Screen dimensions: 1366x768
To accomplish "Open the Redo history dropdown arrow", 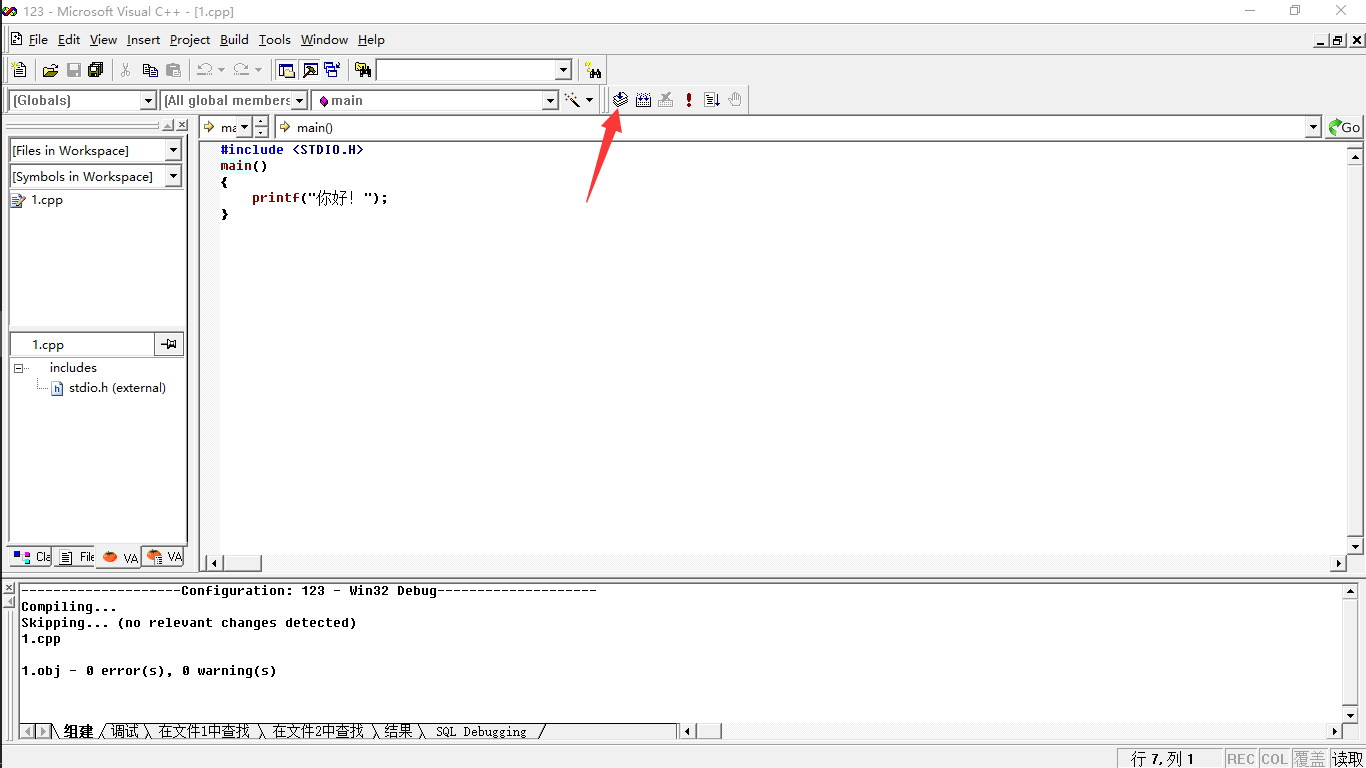I will [x=258, y=70].
